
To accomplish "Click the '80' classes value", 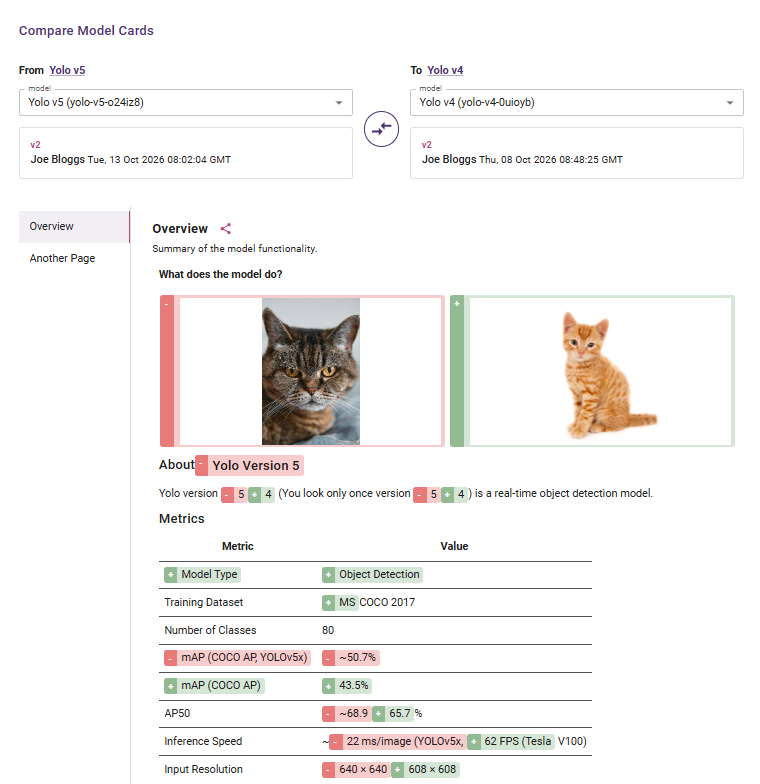I will click(x=328, y=630).
